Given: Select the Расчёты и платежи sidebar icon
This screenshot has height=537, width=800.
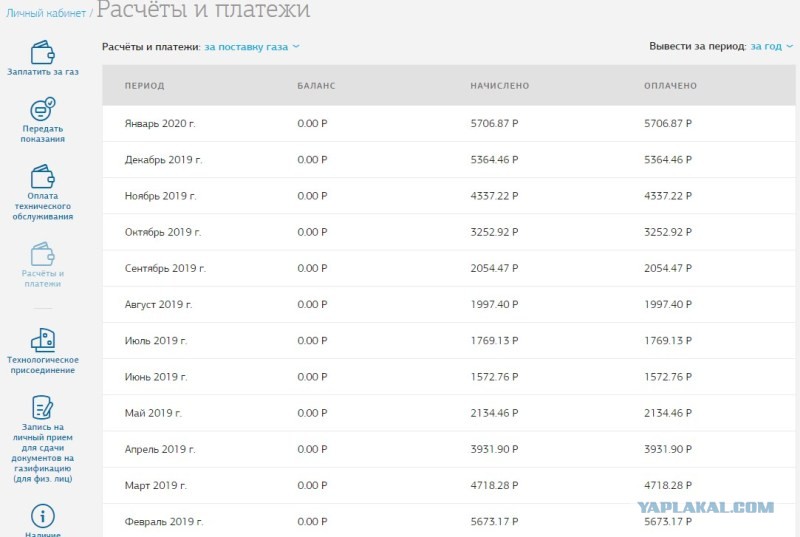Looking at the screenshot, I should (x=42, y=254).
